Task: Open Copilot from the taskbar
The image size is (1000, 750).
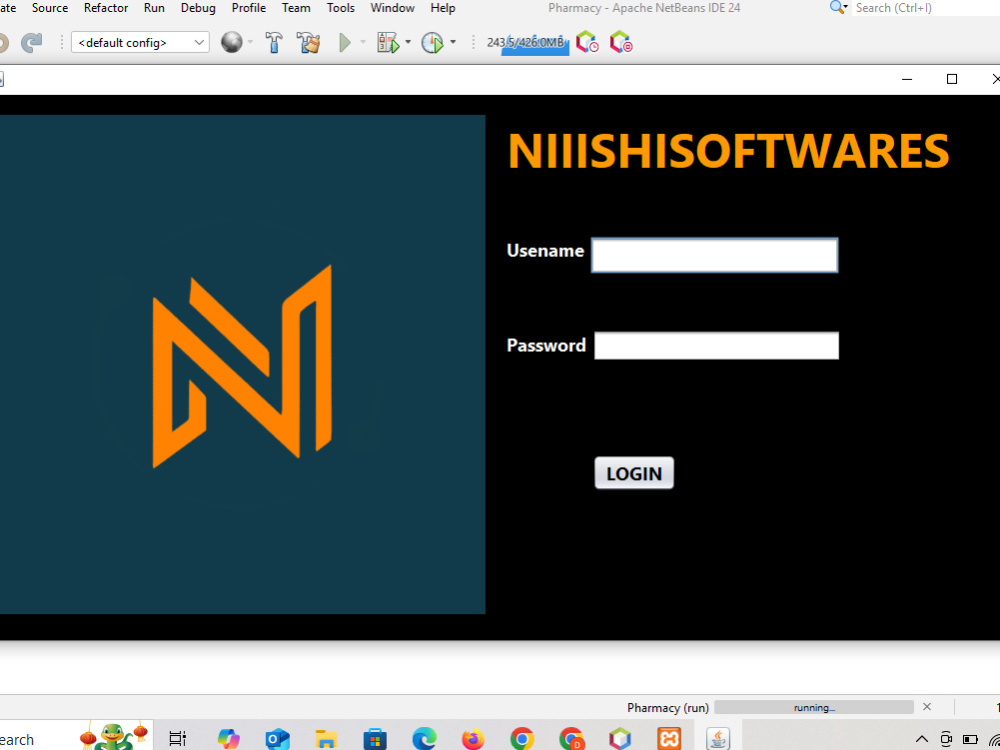Action: [228, 739]
